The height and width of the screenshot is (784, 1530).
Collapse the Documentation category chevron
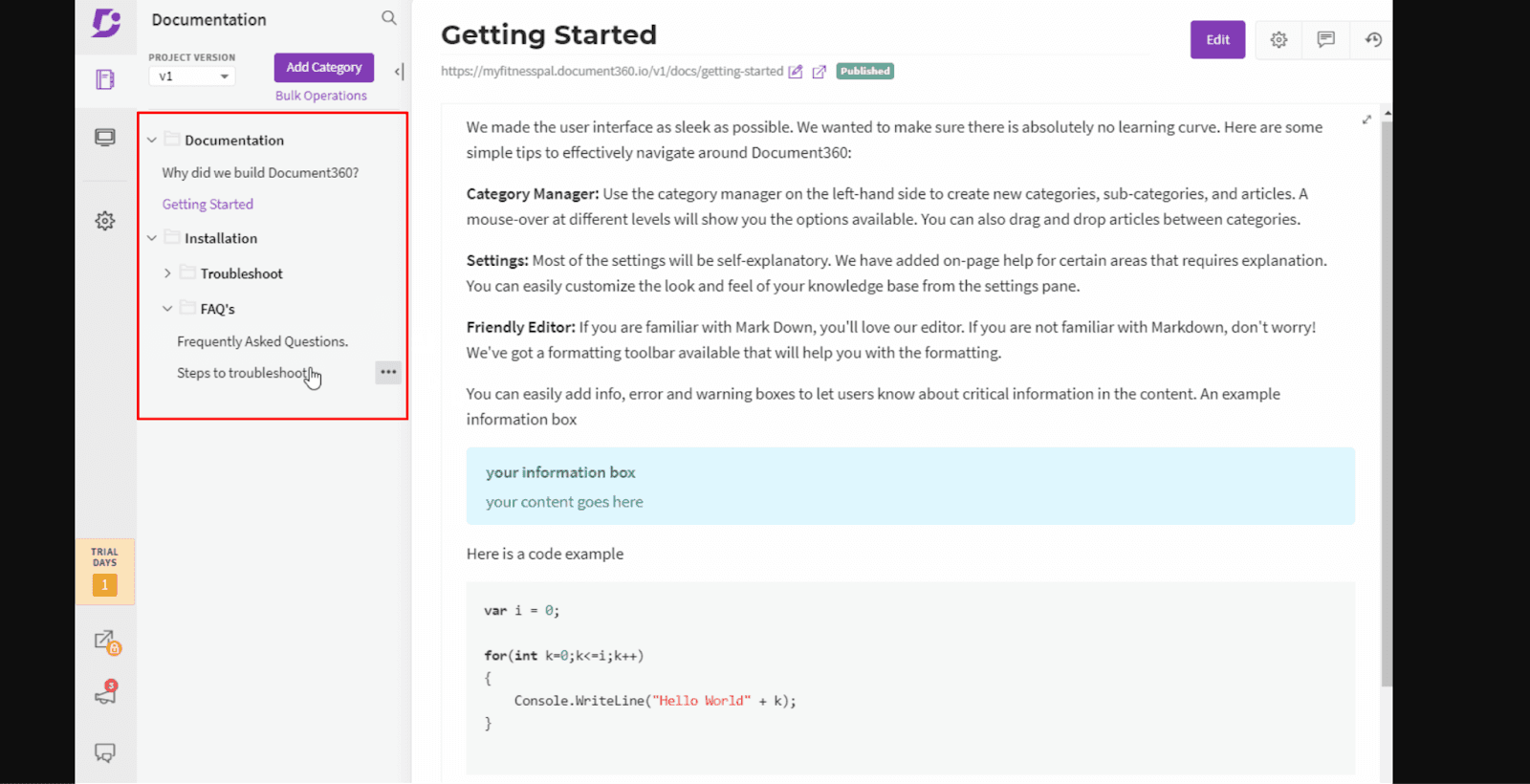(152, 141)
